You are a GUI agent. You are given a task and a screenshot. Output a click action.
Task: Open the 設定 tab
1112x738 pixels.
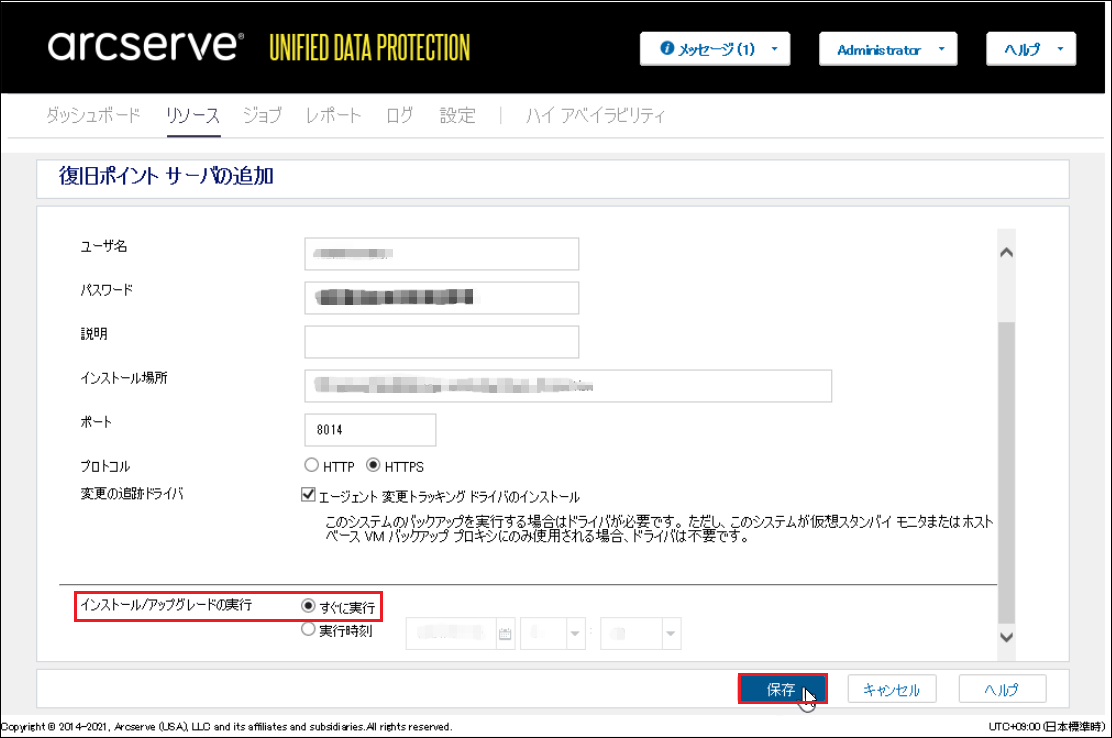457,115
